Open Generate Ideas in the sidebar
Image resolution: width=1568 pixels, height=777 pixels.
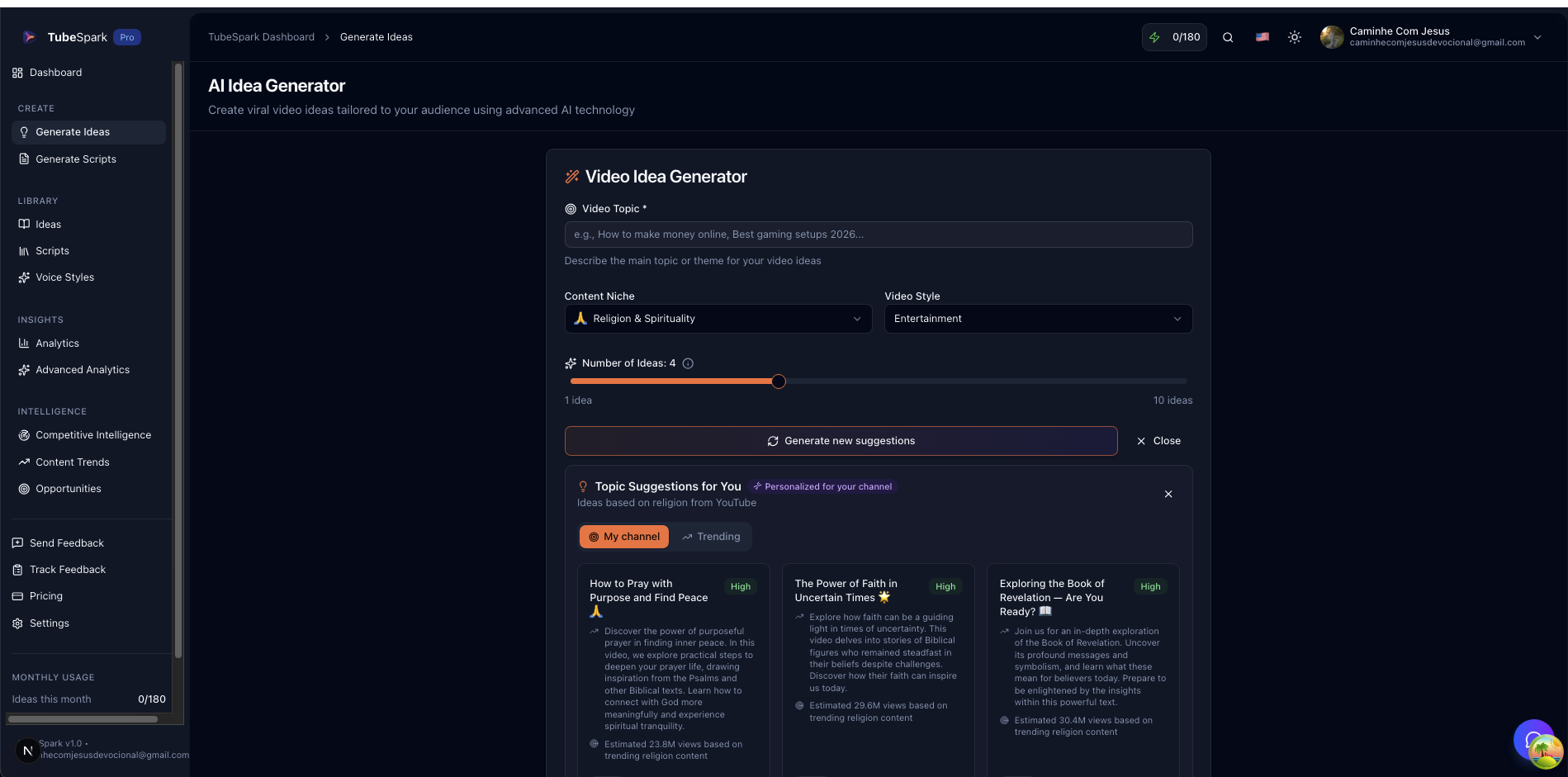[x=88, y=132]
